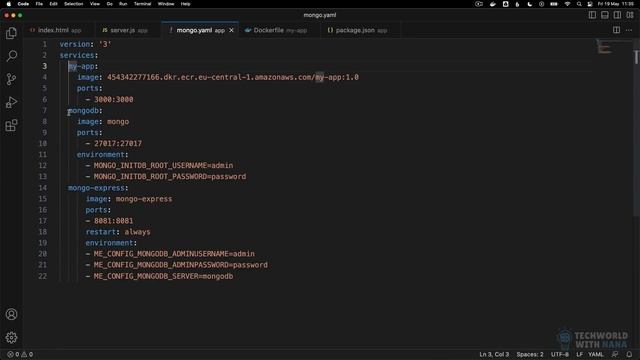Click Ln 3, Col 3 position indicator

coord(494,354)
